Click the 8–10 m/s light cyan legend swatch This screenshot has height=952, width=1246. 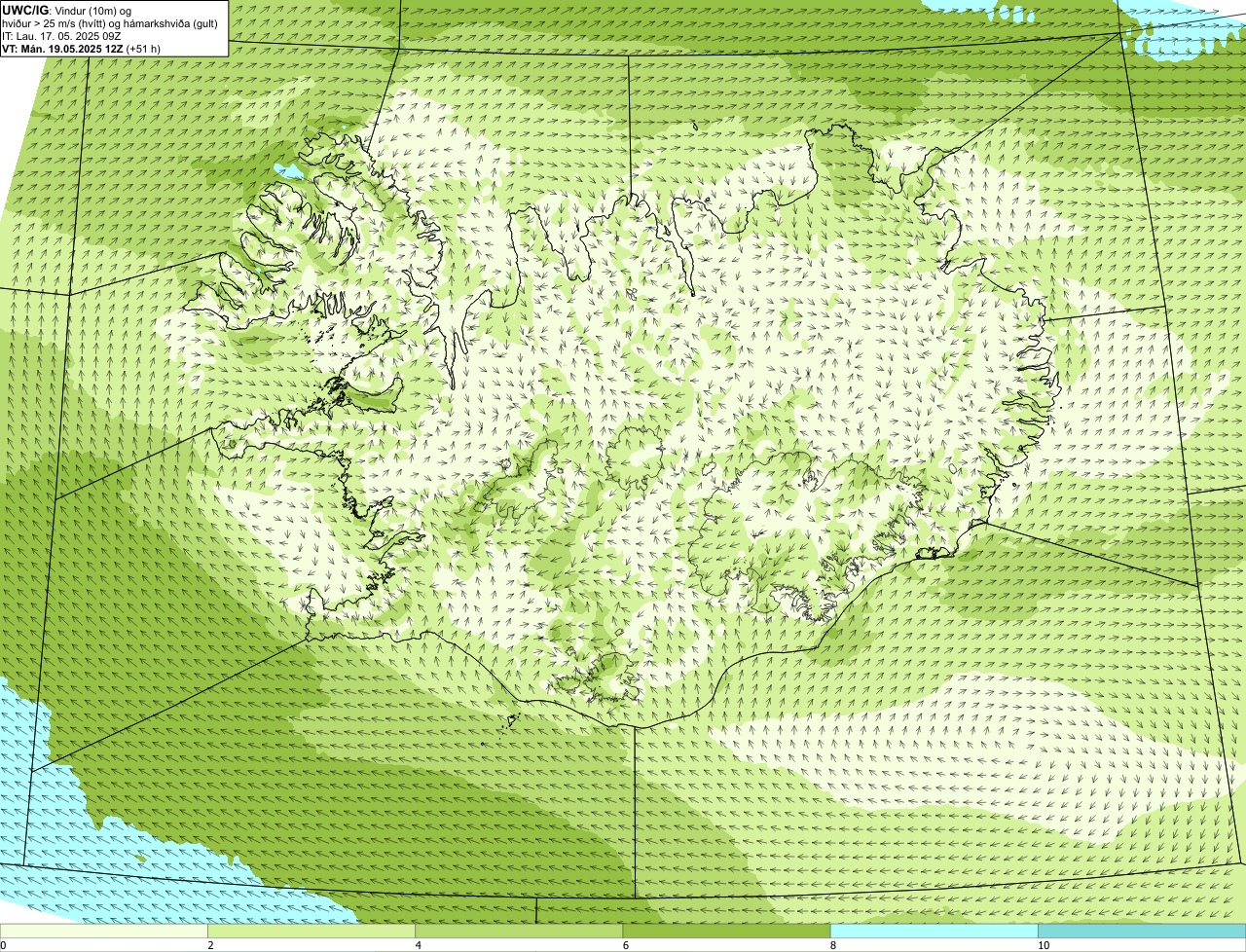coord(934,932)
